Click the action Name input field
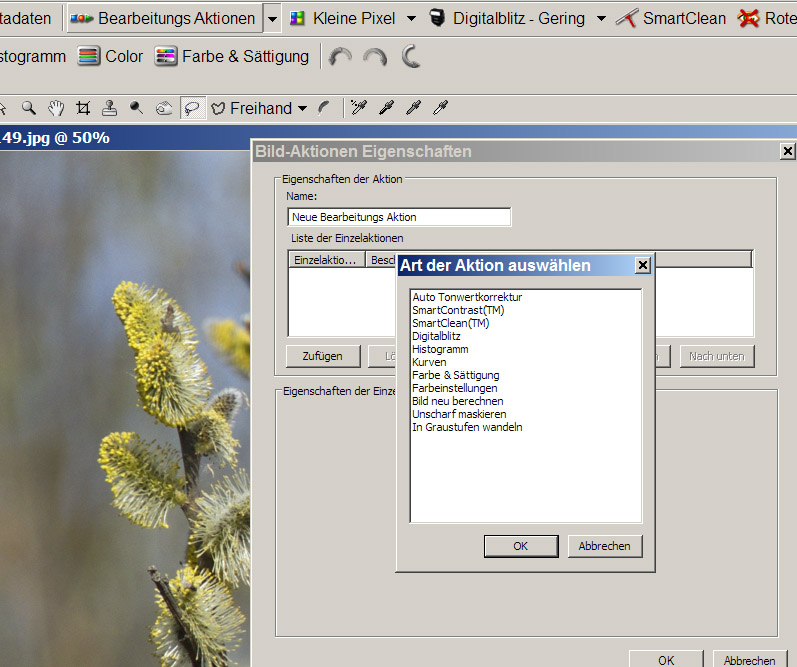The image size is (797, 667). point(399,217)
